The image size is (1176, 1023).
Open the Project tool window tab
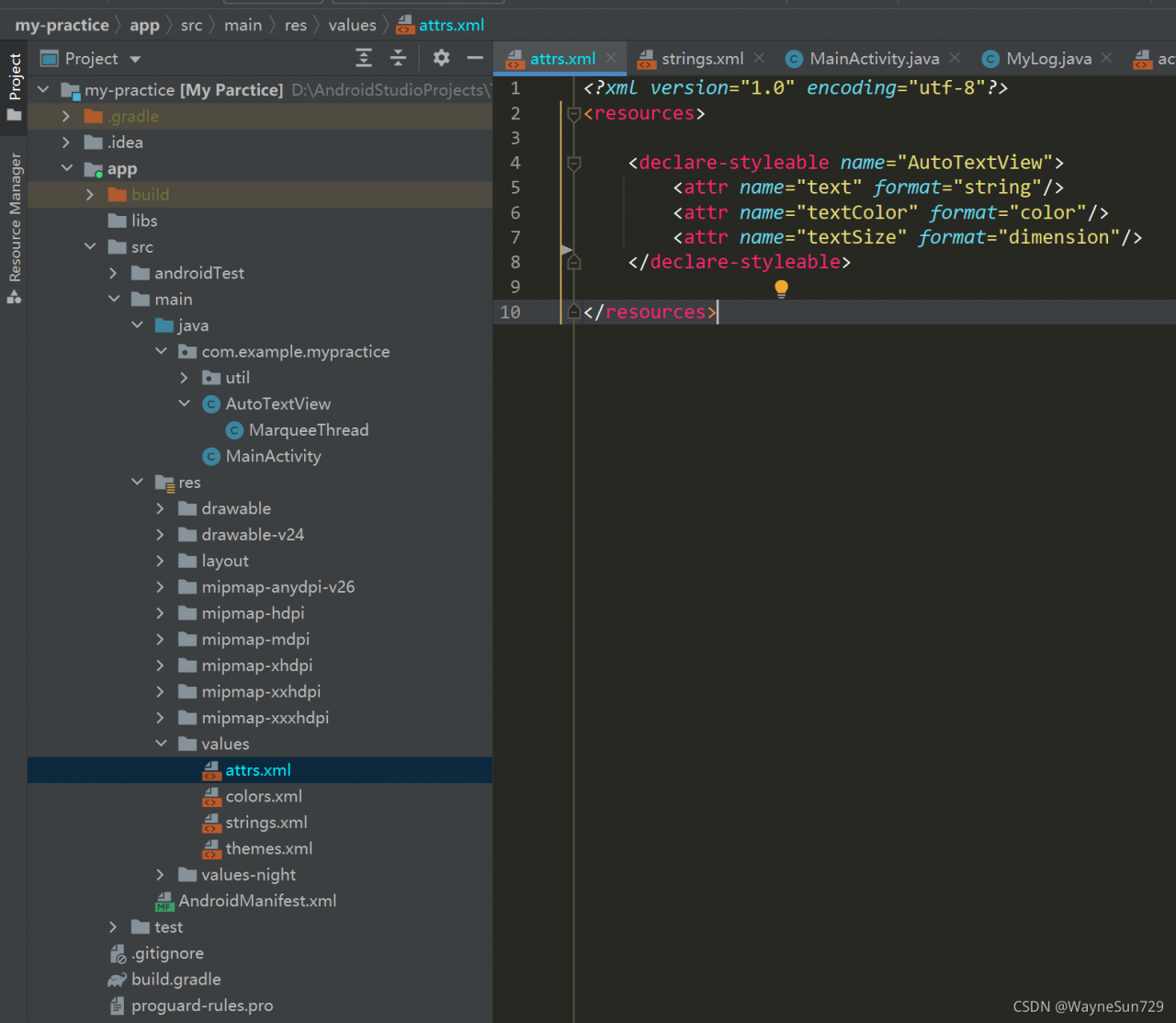coord(15,87)
